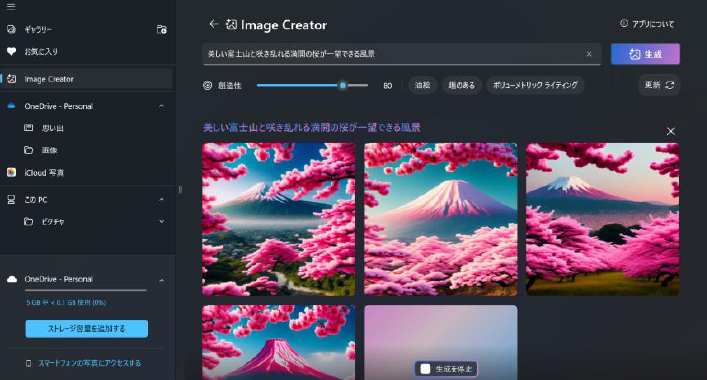The height and width of the screenshot is (380, 707).
Task: Click the sidebar splitter handle
Action: point(180,190)
